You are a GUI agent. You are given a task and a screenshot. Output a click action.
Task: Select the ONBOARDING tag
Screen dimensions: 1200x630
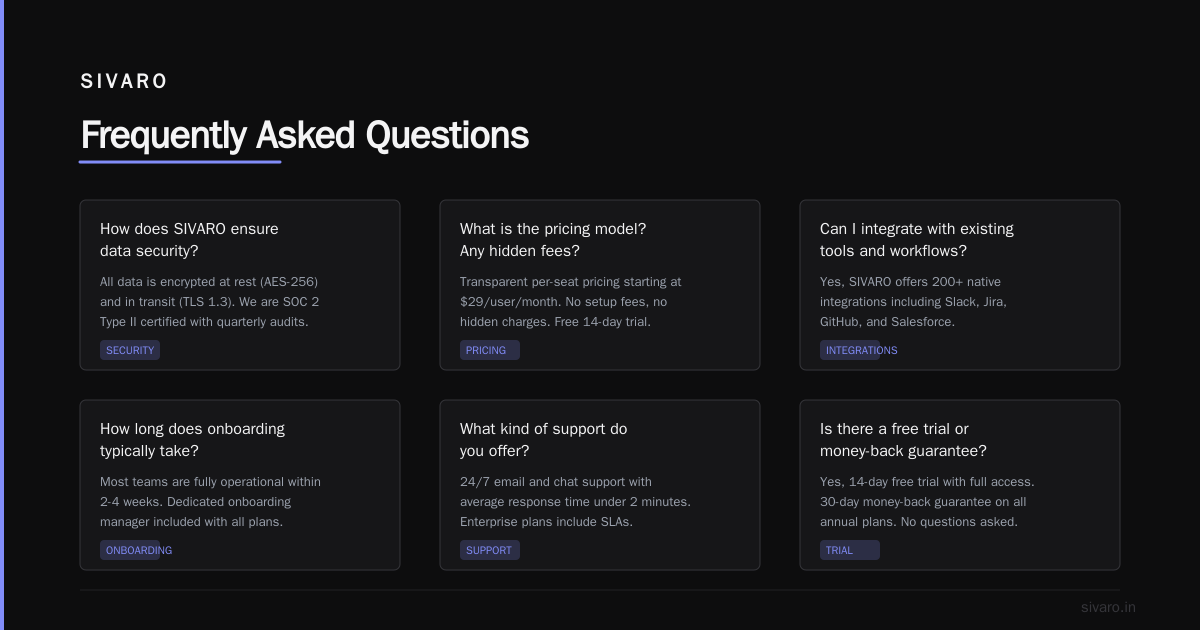click(x=136, y=550)
